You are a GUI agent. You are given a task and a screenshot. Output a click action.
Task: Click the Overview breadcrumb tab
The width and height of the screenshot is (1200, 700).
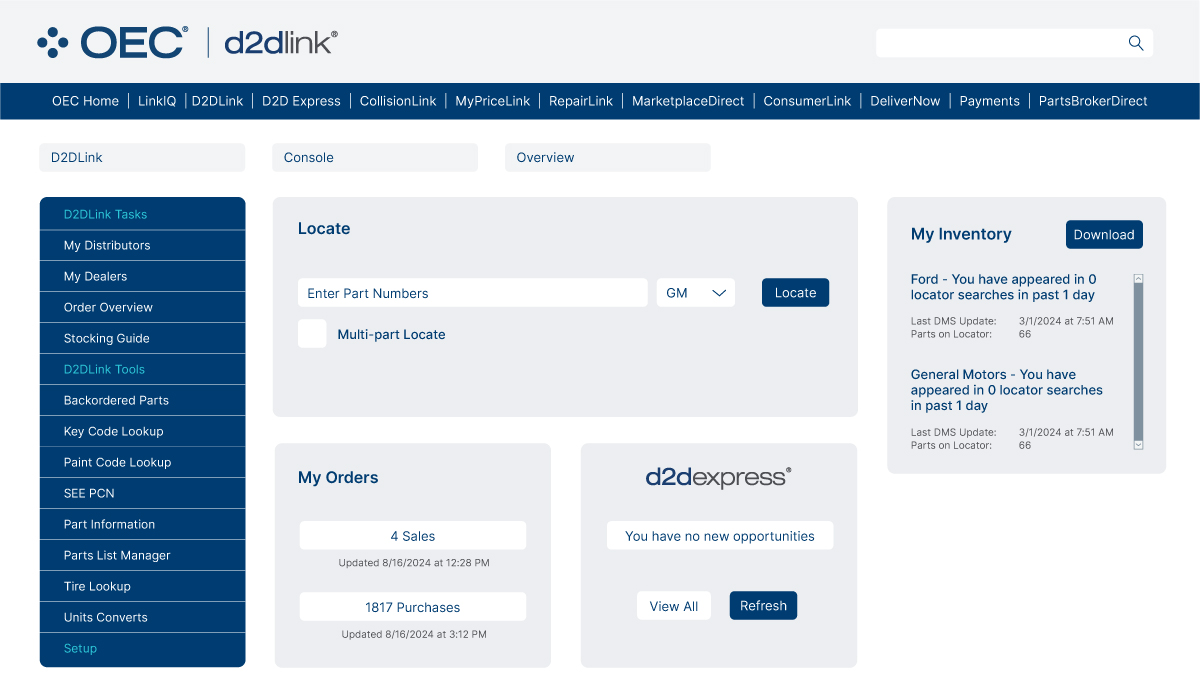click(x=608, y=158)
